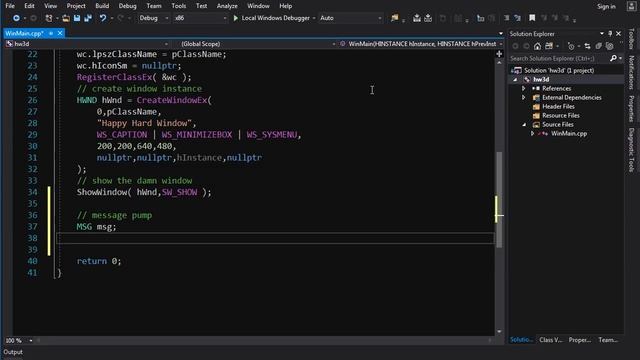640x360 pixels.
Task: Pin the Solution Explorer auto-hide icon
Action: [x=610, y=33]
